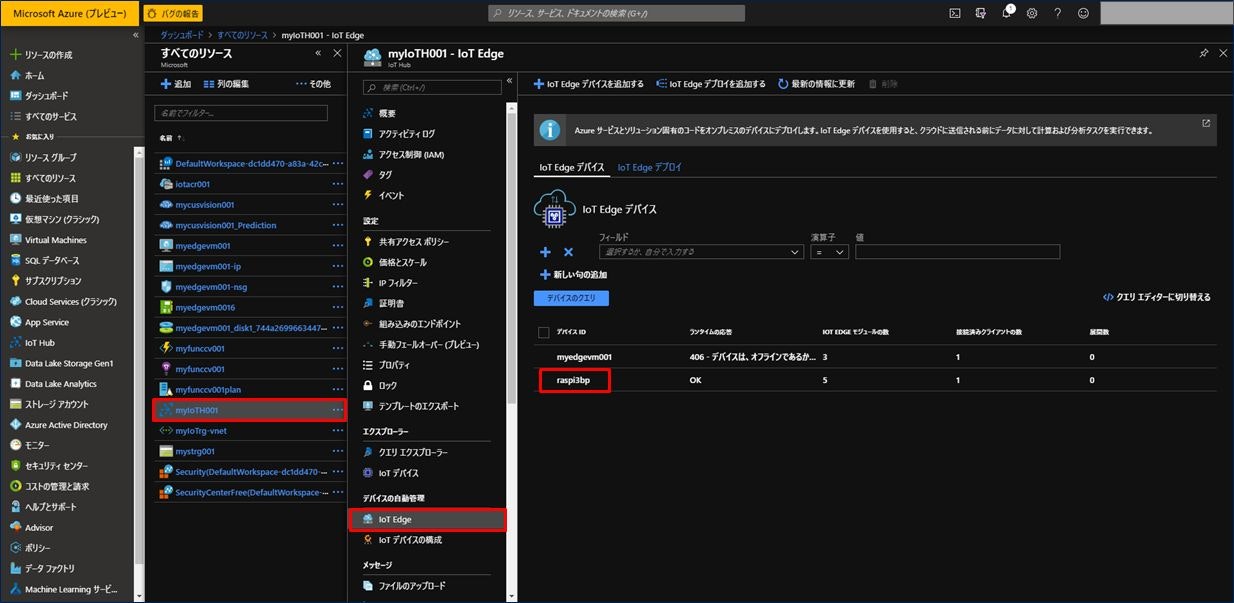Viewport: 1234px width, 603px height.
Task: Collapse the すべてのリソース panel chevron
Action: click(318, 53)
